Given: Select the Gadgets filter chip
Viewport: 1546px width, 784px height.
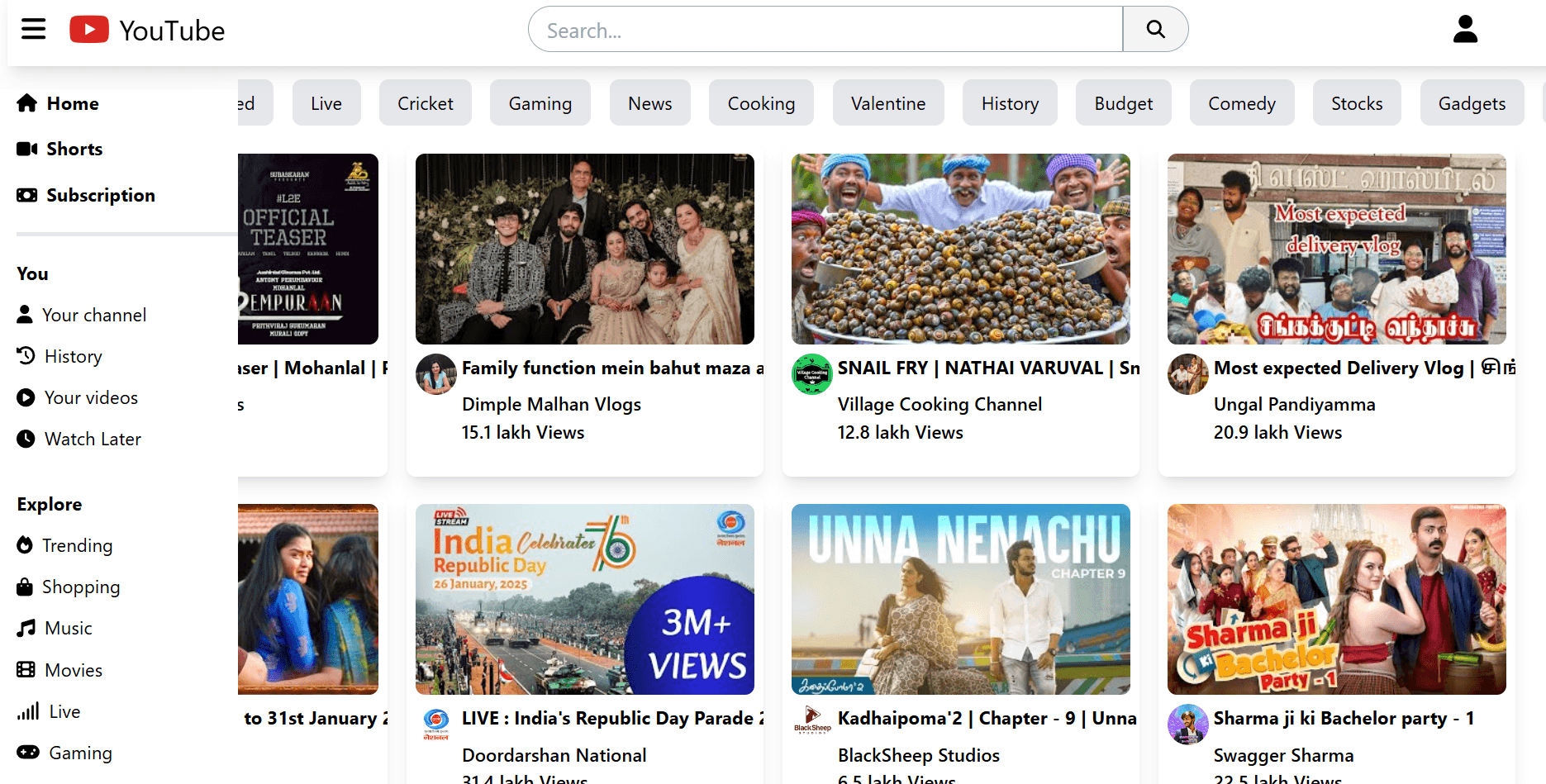Looking at the screenshot, I should point(1472,103).
